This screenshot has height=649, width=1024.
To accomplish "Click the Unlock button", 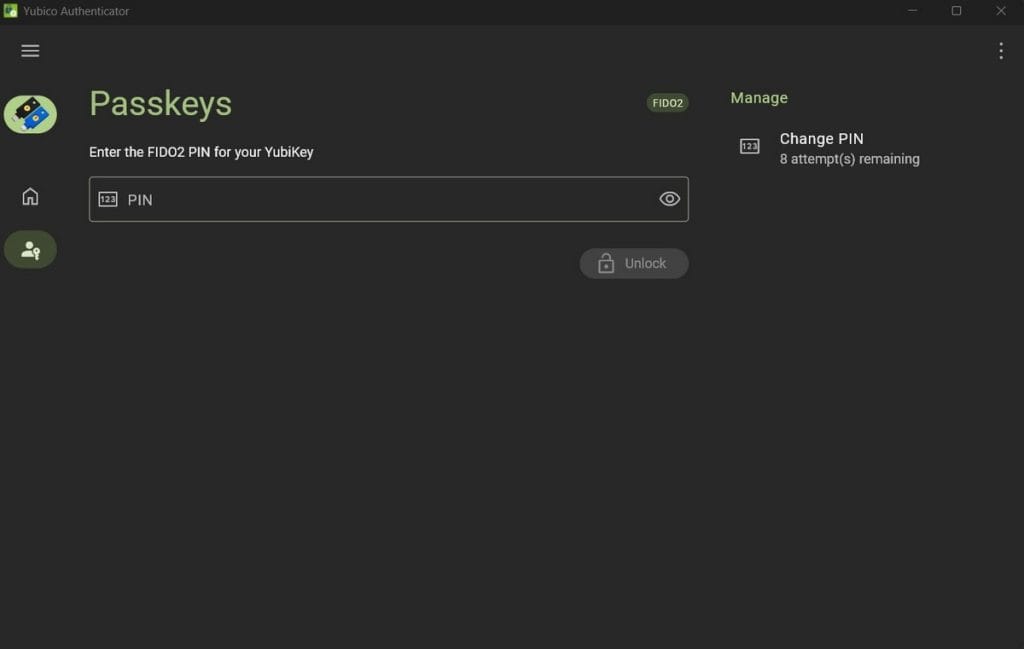I will click(x=633, y=263).
